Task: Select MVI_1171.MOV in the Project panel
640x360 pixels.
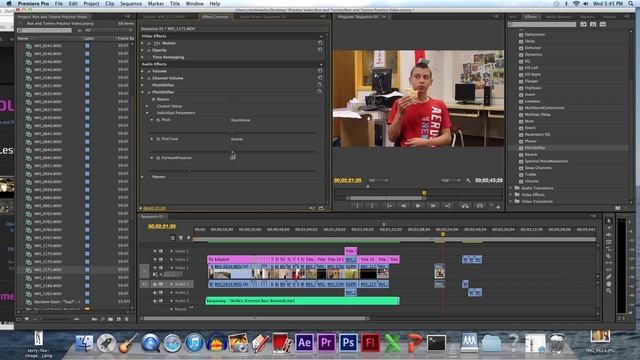Action: click(x=48, y=269)
